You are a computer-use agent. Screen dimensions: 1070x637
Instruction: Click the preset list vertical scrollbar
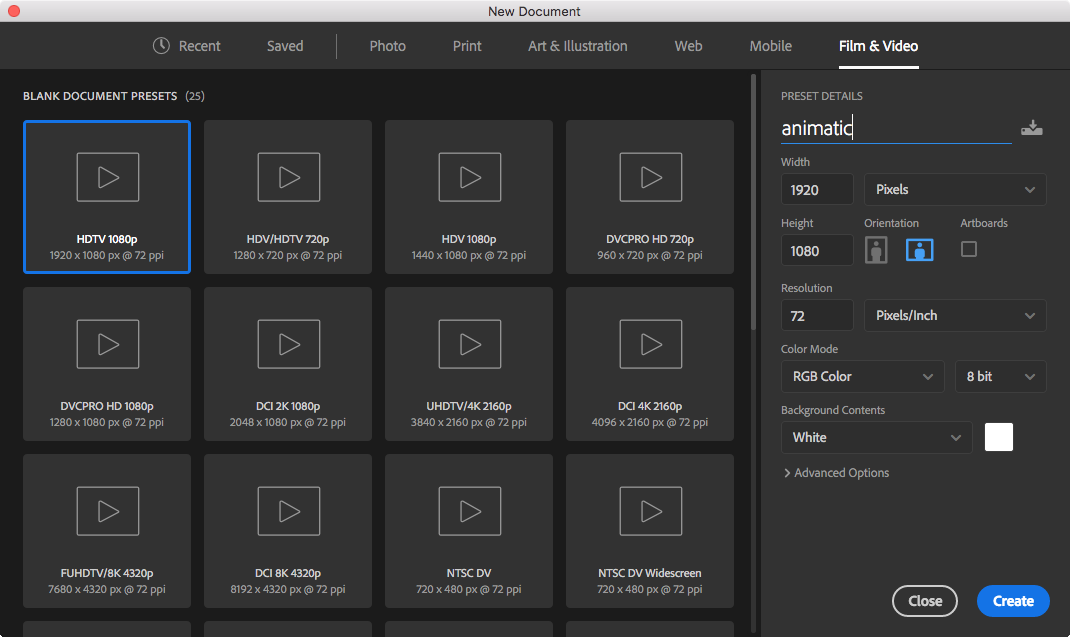coord(753,202)
